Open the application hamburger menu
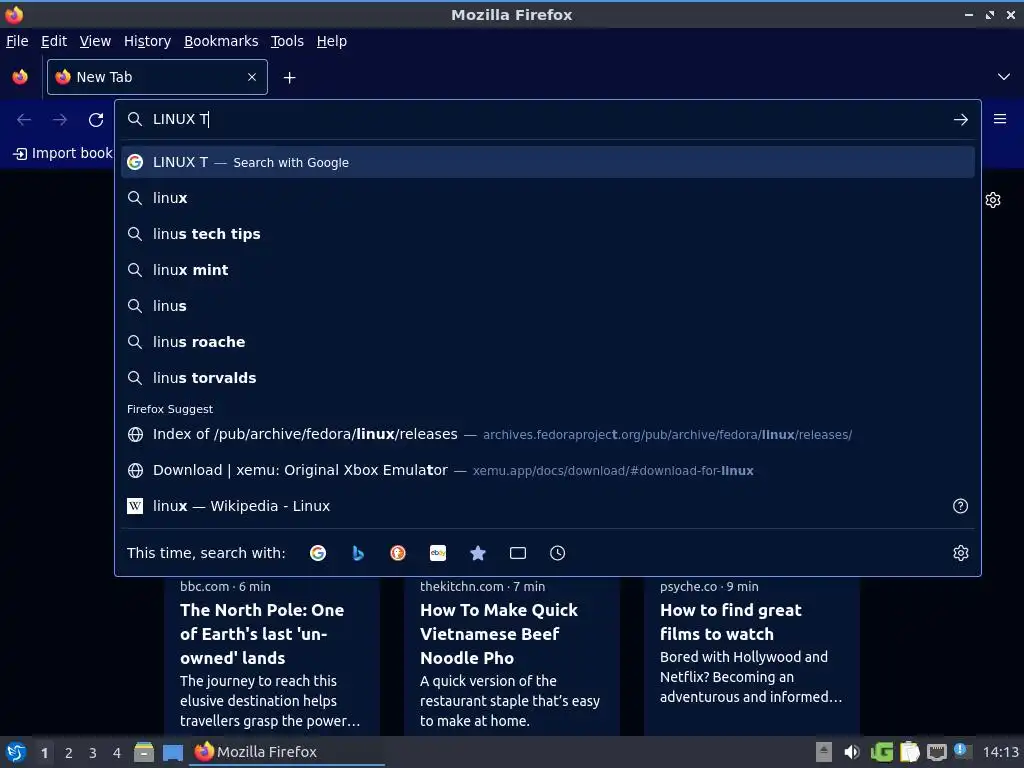Screen dimensions: 1024x768 pos(1000,119)
